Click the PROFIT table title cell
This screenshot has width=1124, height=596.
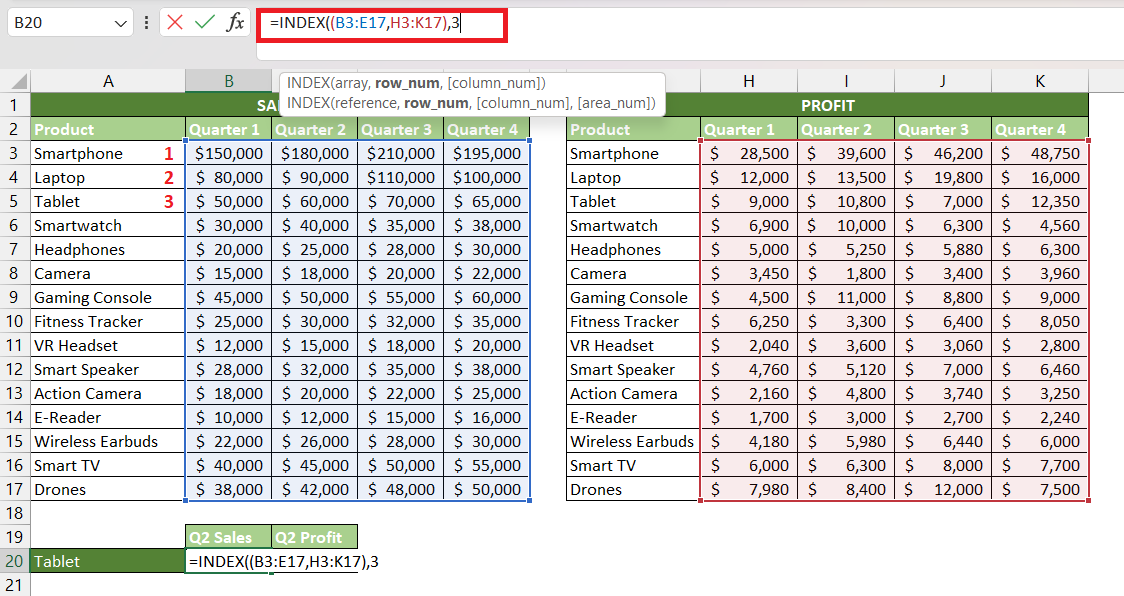pyautogui.click(x=828, y=105)
